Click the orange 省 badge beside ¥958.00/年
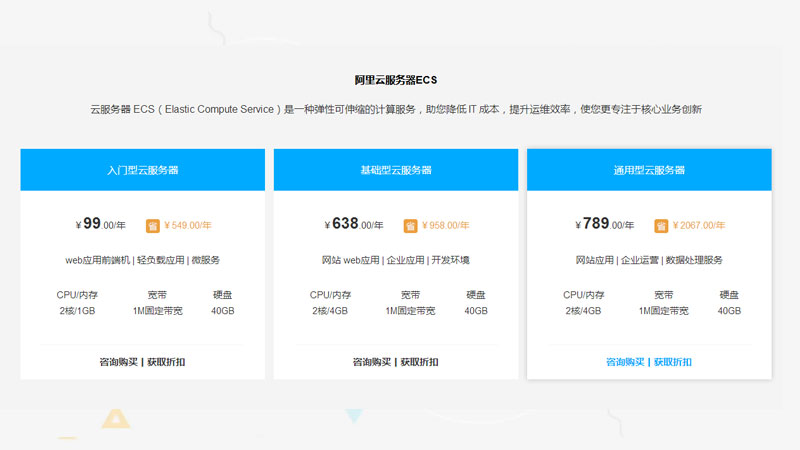The height and width of the screenshot is (450, 800). 410,226
